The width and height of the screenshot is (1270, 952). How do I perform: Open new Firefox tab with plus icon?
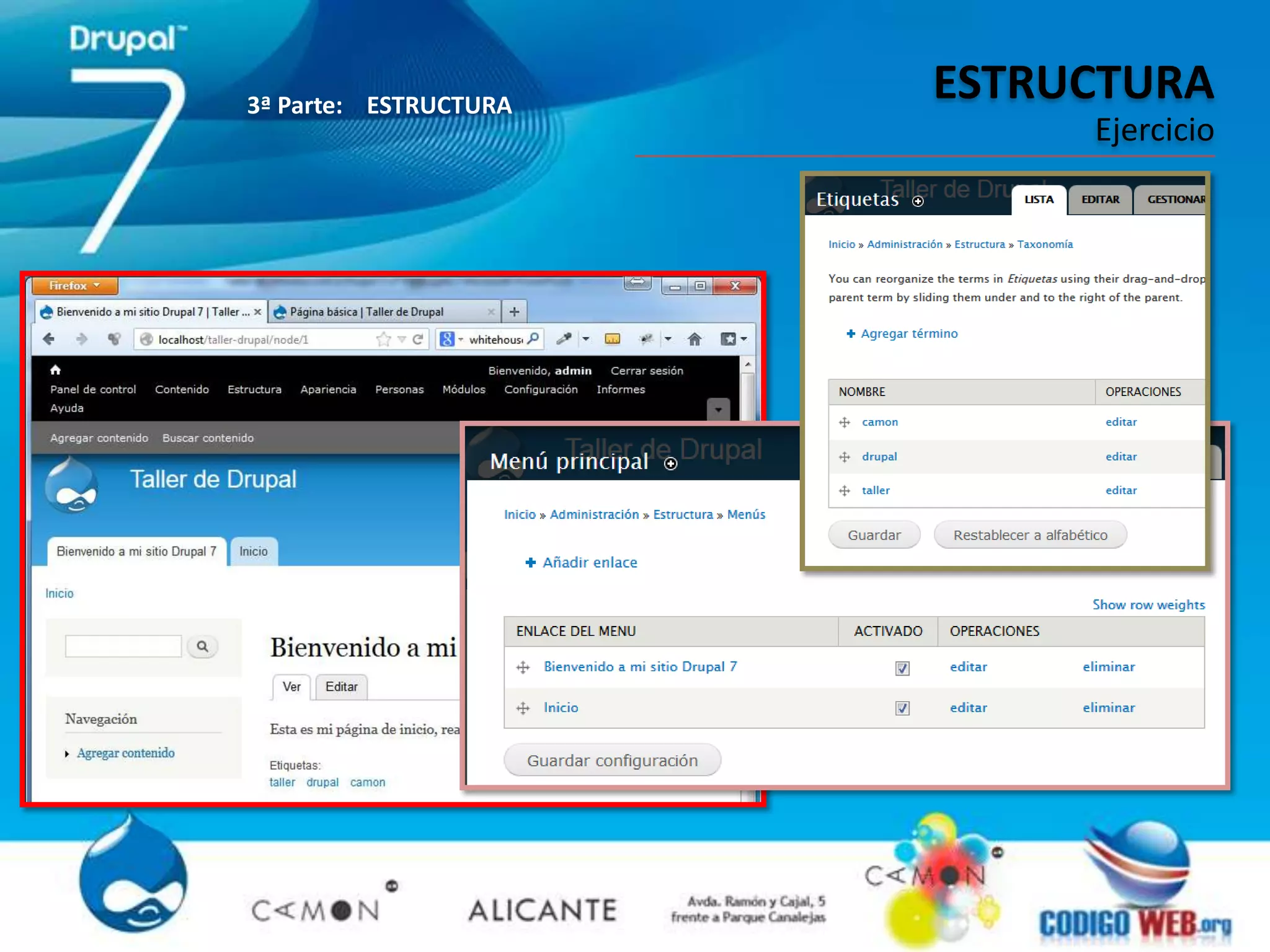(514, 312)
